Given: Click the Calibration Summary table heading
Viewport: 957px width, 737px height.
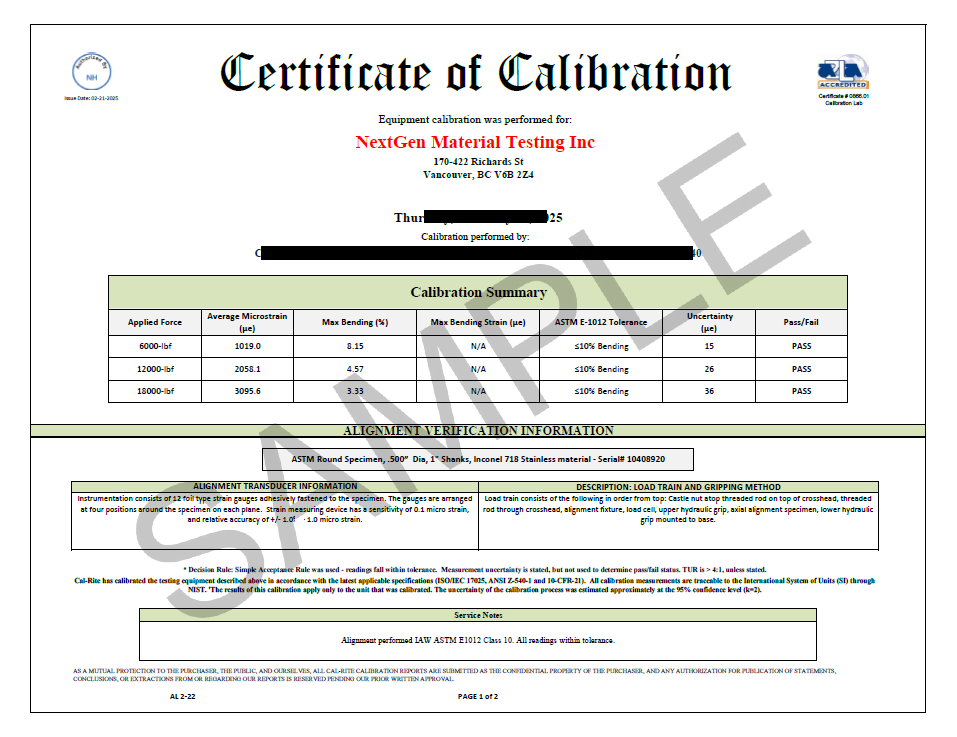Looking at the screenshot, I should [478, 292].
